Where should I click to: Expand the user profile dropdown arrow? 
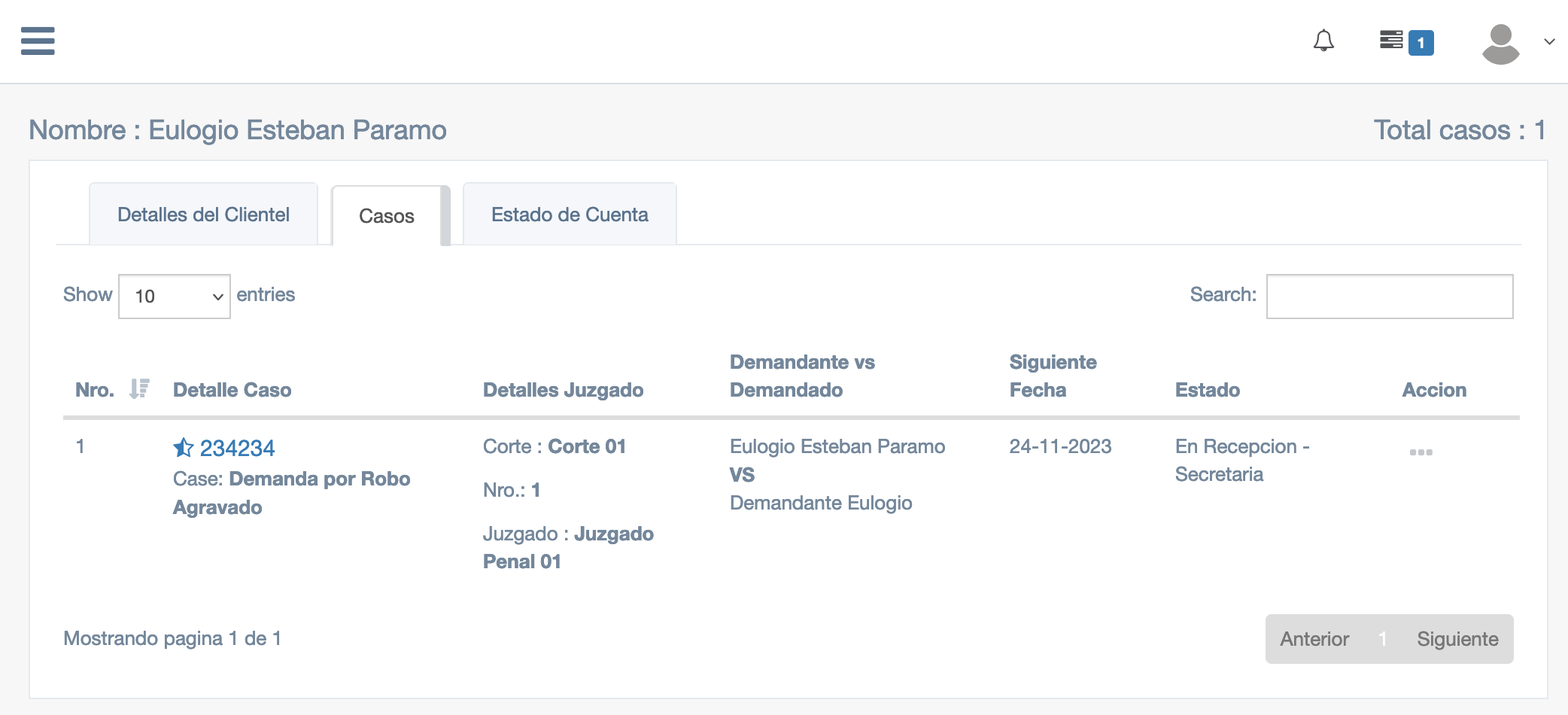click(1549, 42)
